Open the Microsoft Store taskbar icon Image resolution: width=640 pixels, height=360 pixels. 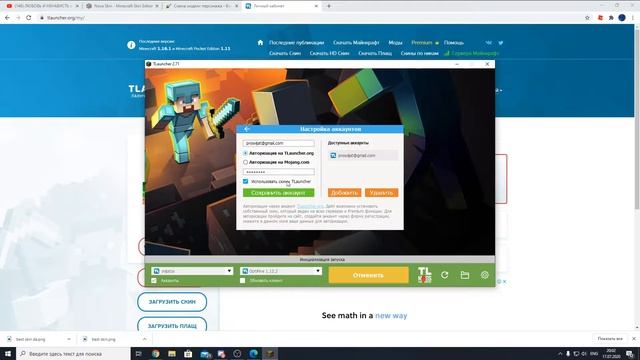tap(188, 354)
